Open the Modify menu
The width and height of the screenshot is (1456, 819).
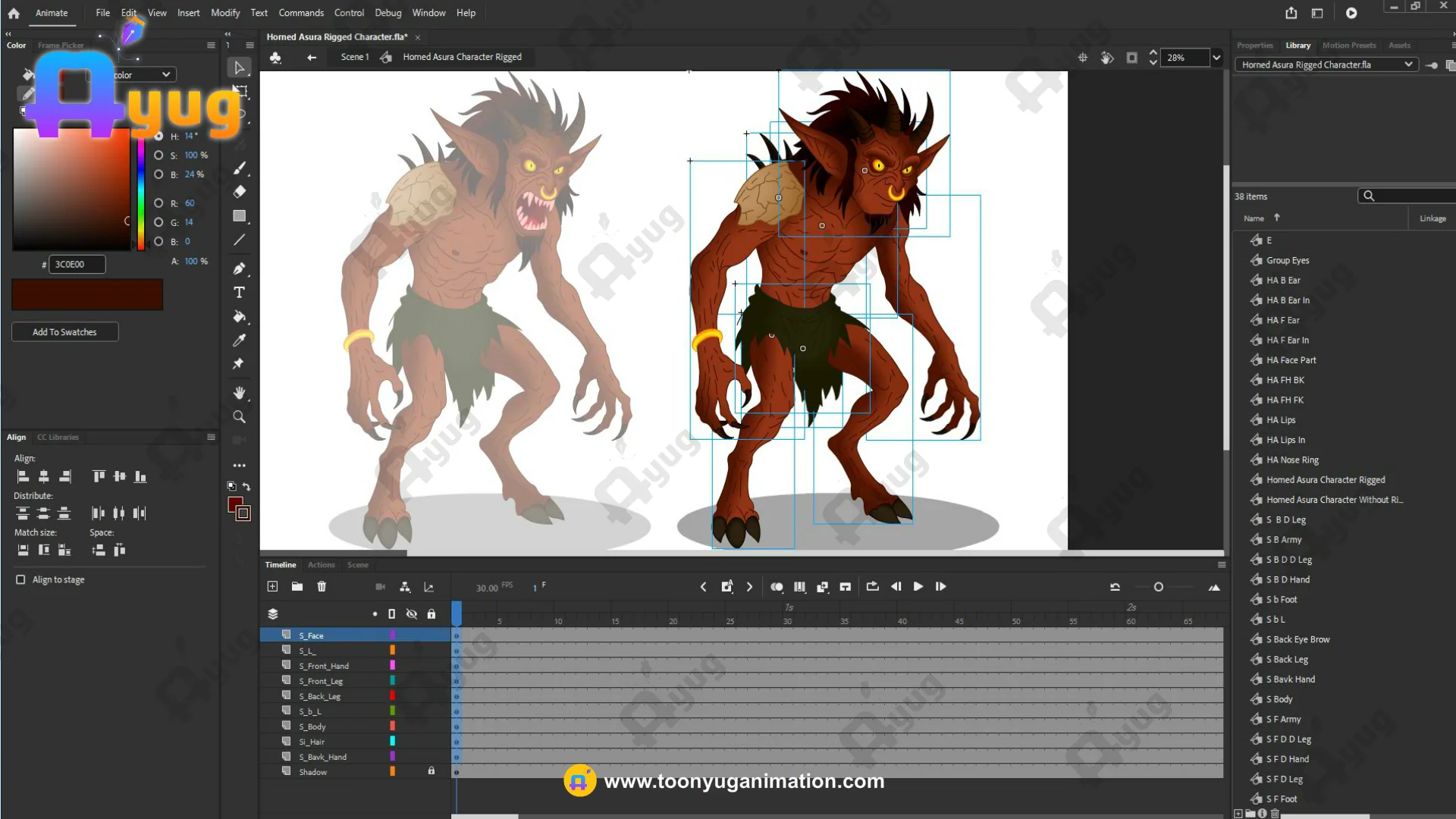click(224, 13)
